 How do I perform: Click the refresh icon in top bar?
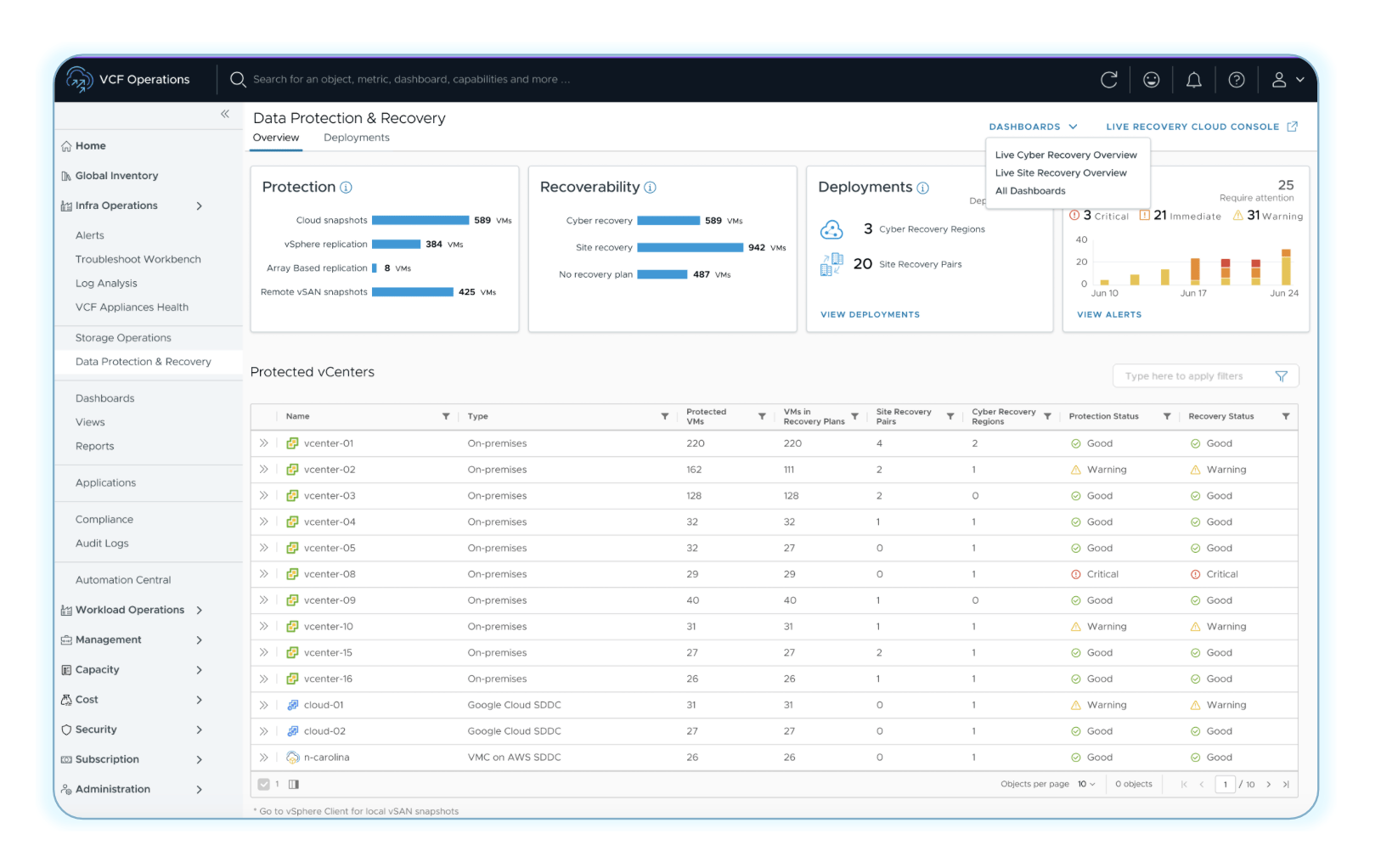pyautogui.click(x=1108, y=80)
